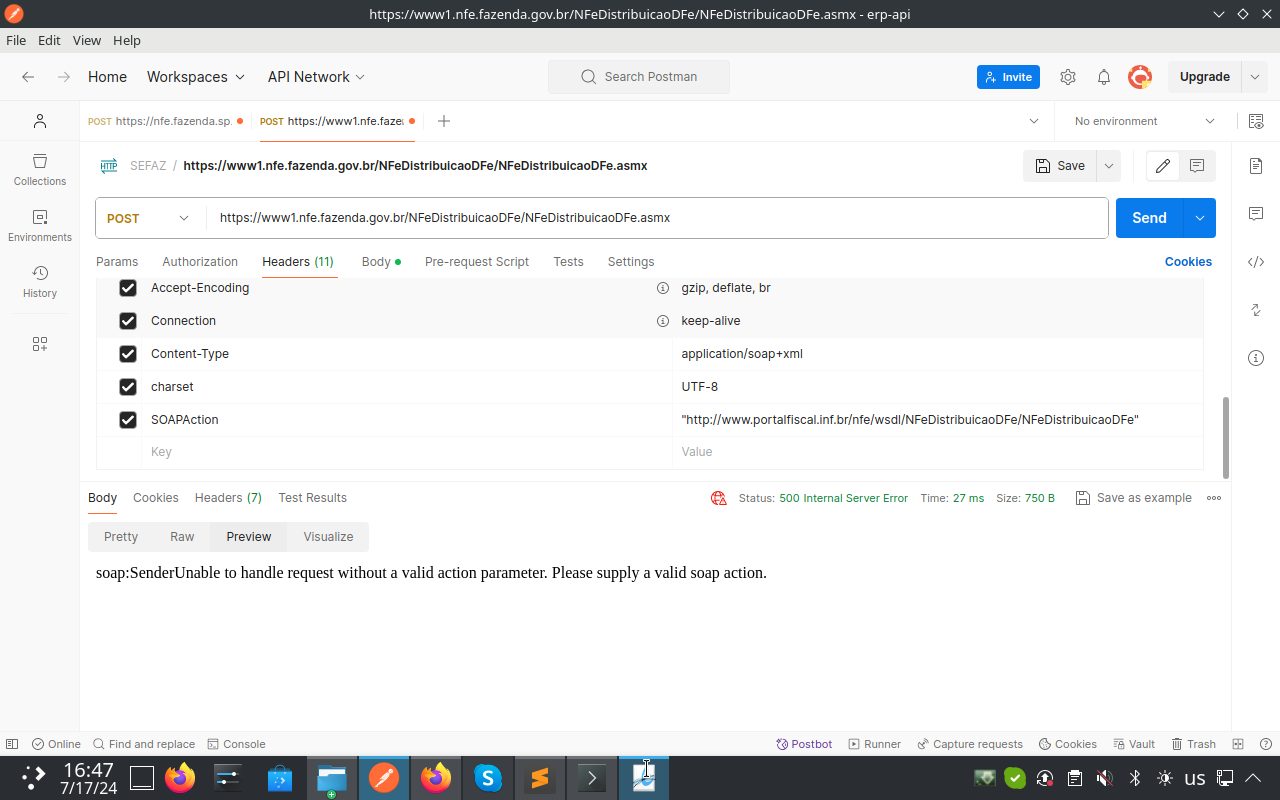Open the terminal from the taskbar

click(591, 778)
